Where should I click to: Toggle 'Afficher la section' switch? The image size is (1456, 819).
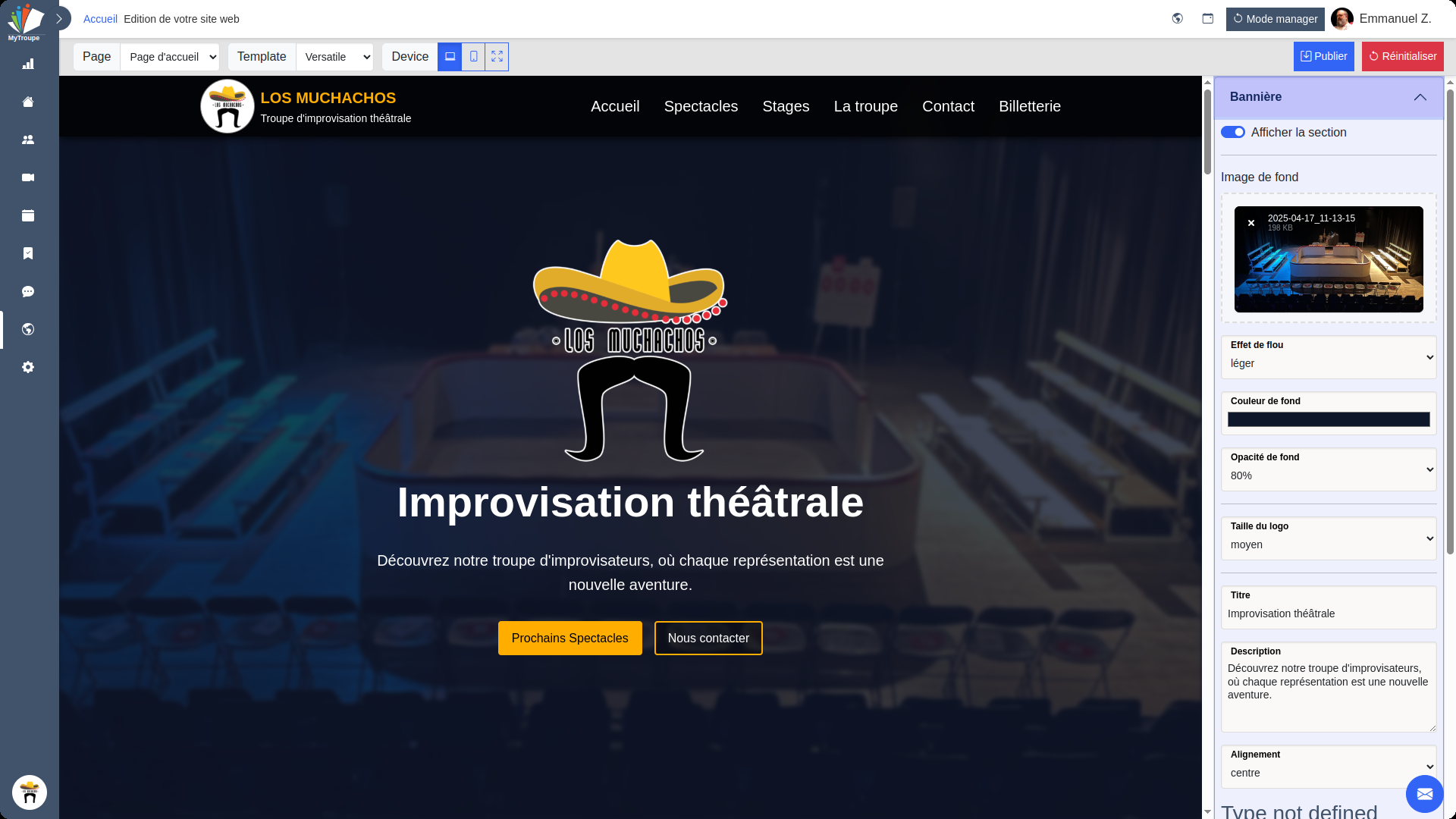coord(1233,132)
